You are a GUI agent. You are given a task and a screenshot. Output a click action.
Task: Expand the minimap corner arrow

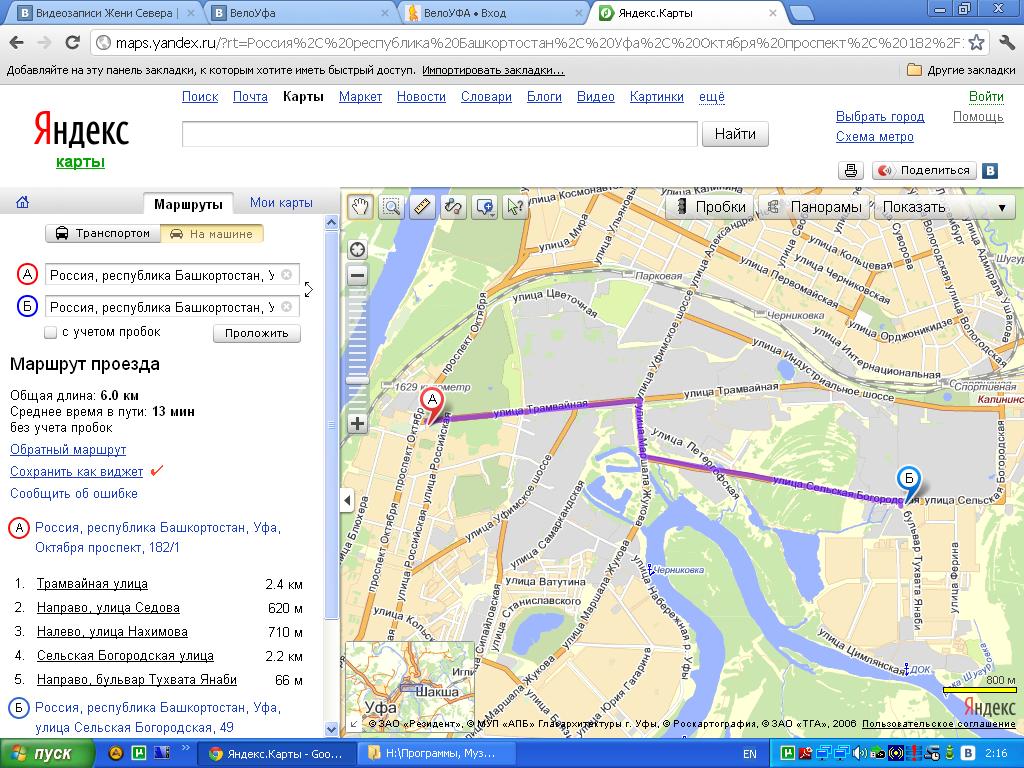(354, 724)
